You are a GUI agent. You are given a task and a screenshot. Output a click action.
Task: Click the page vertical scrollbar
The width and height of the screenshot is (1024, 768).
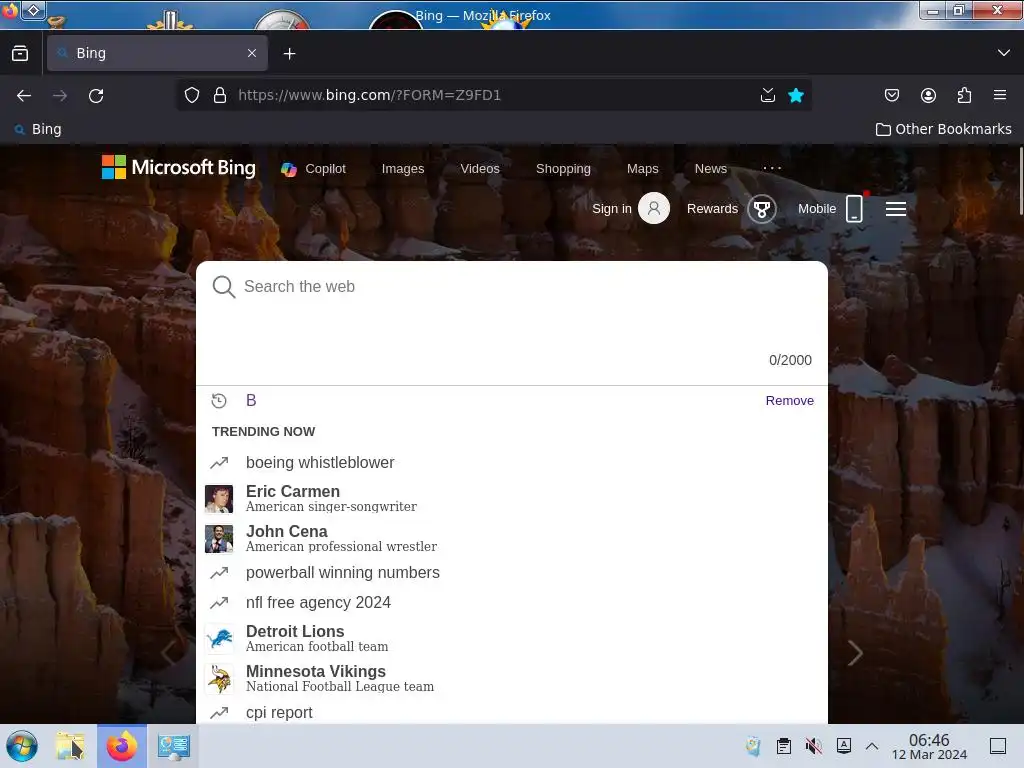(1020, 182)
